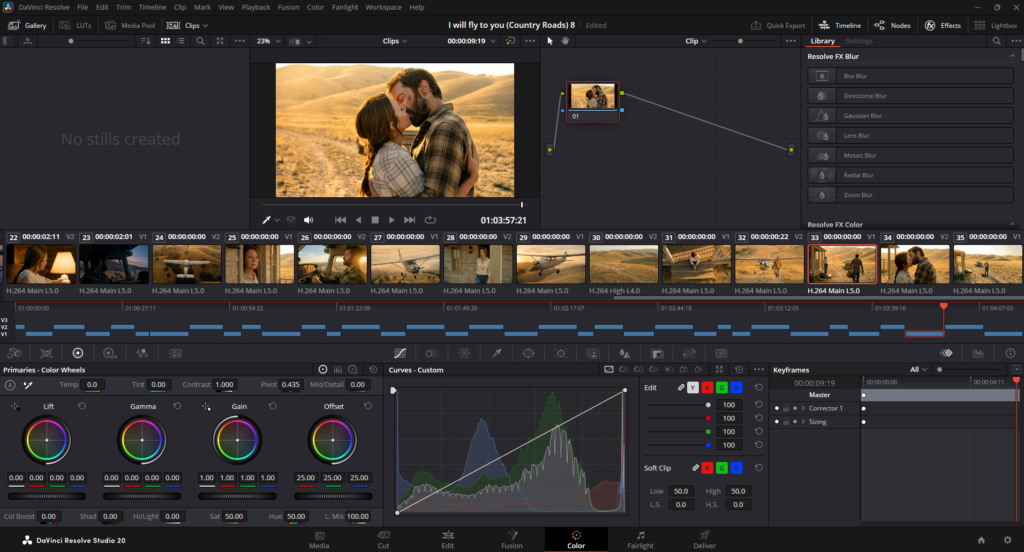Select clip 34 thumbnail
1024x552 pixels.
click(914, 265)
